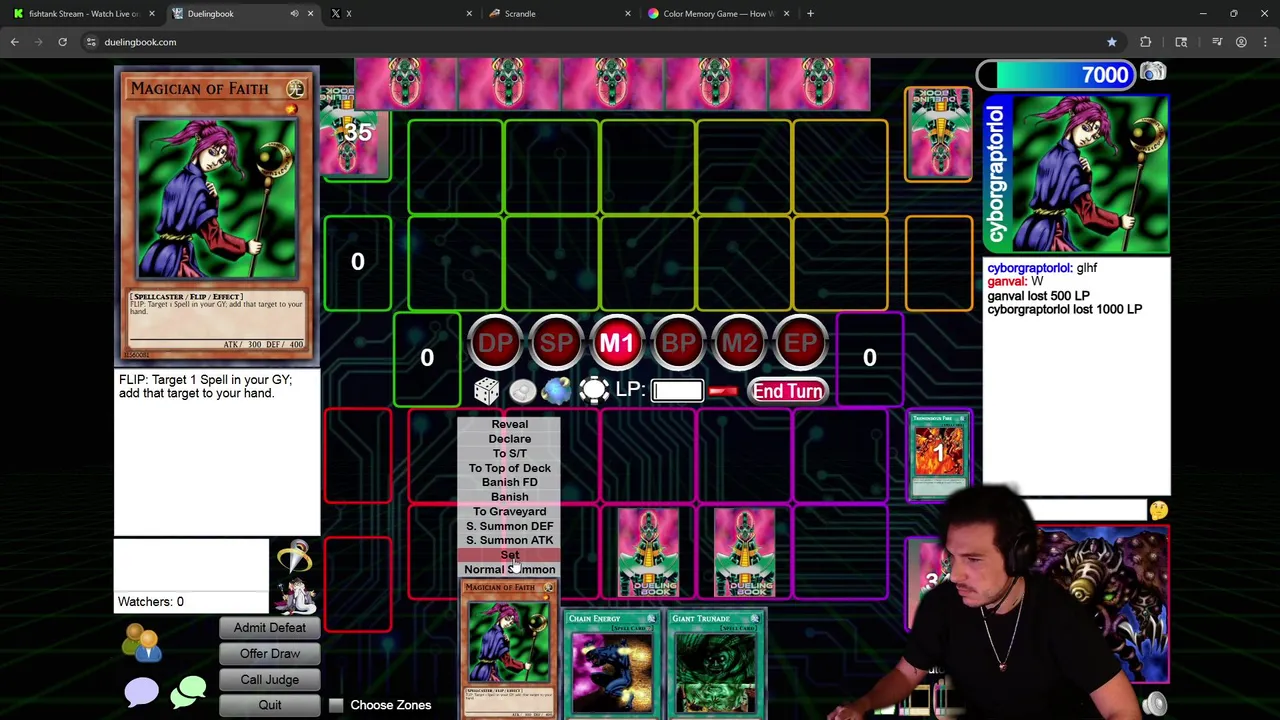Screen dimensions: 1280x720
Task: Choose To Graveyard from card menu
Action: (509, 511)
